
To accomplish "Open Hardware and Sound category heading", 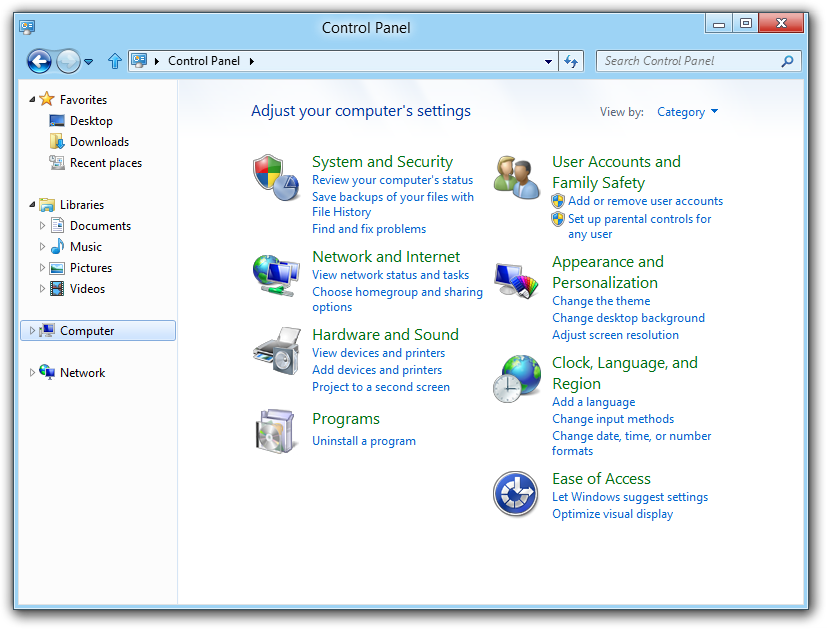I will [x=385, y=334].
